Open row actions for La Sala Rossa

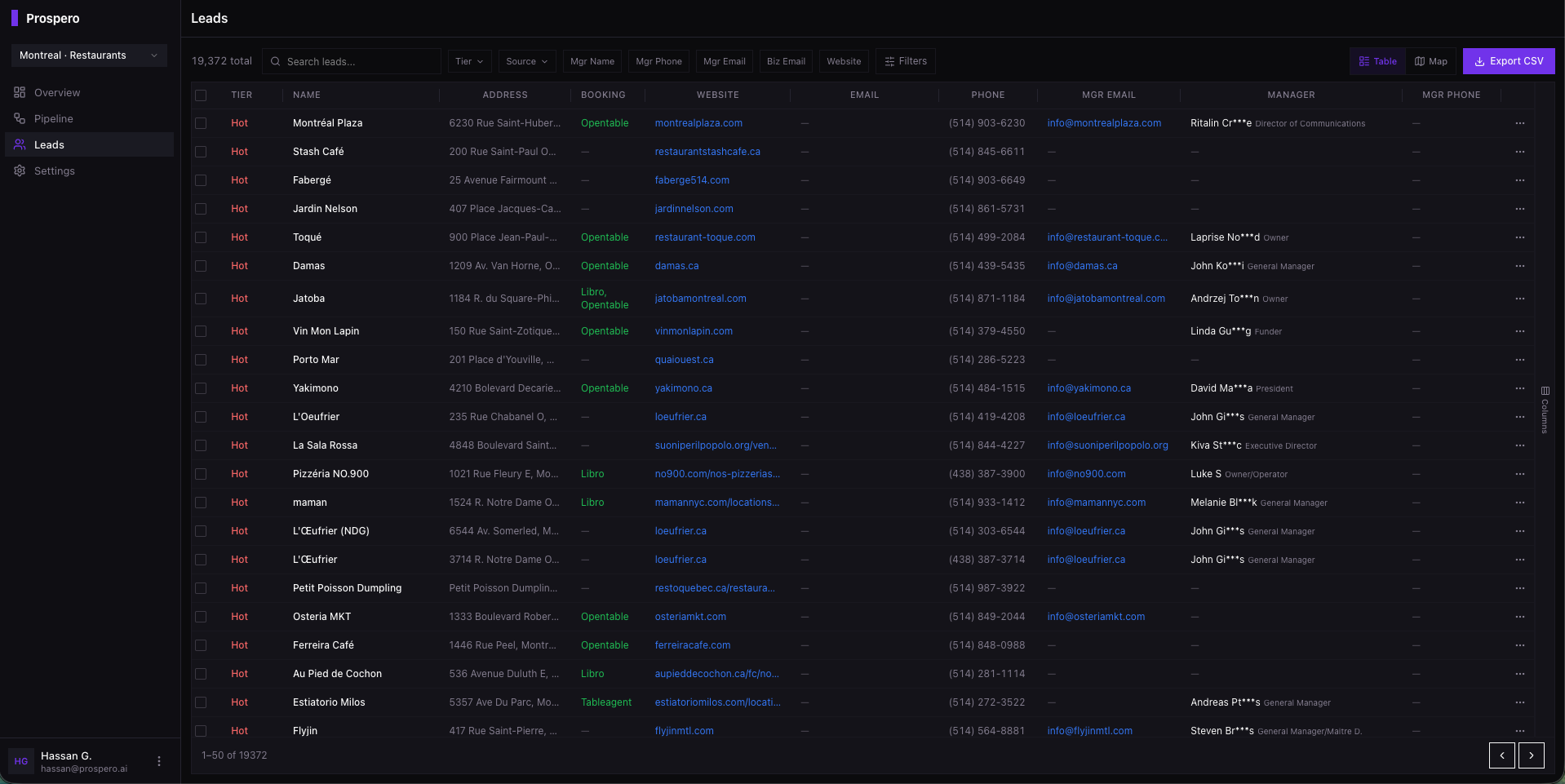click(x=1520, y=445)
